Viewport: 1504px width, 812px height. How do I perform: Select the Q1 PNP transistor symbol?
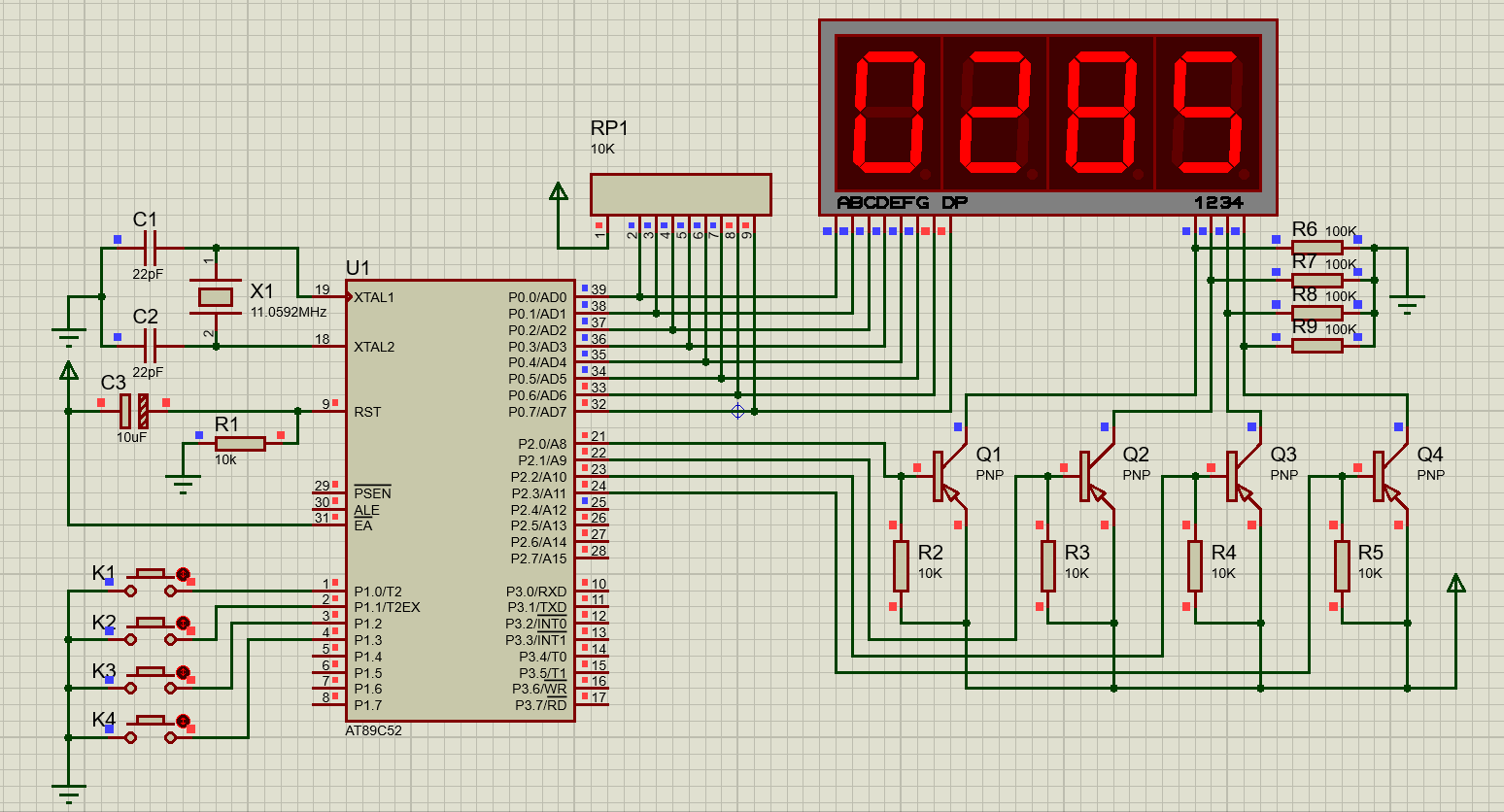point(942,476)
